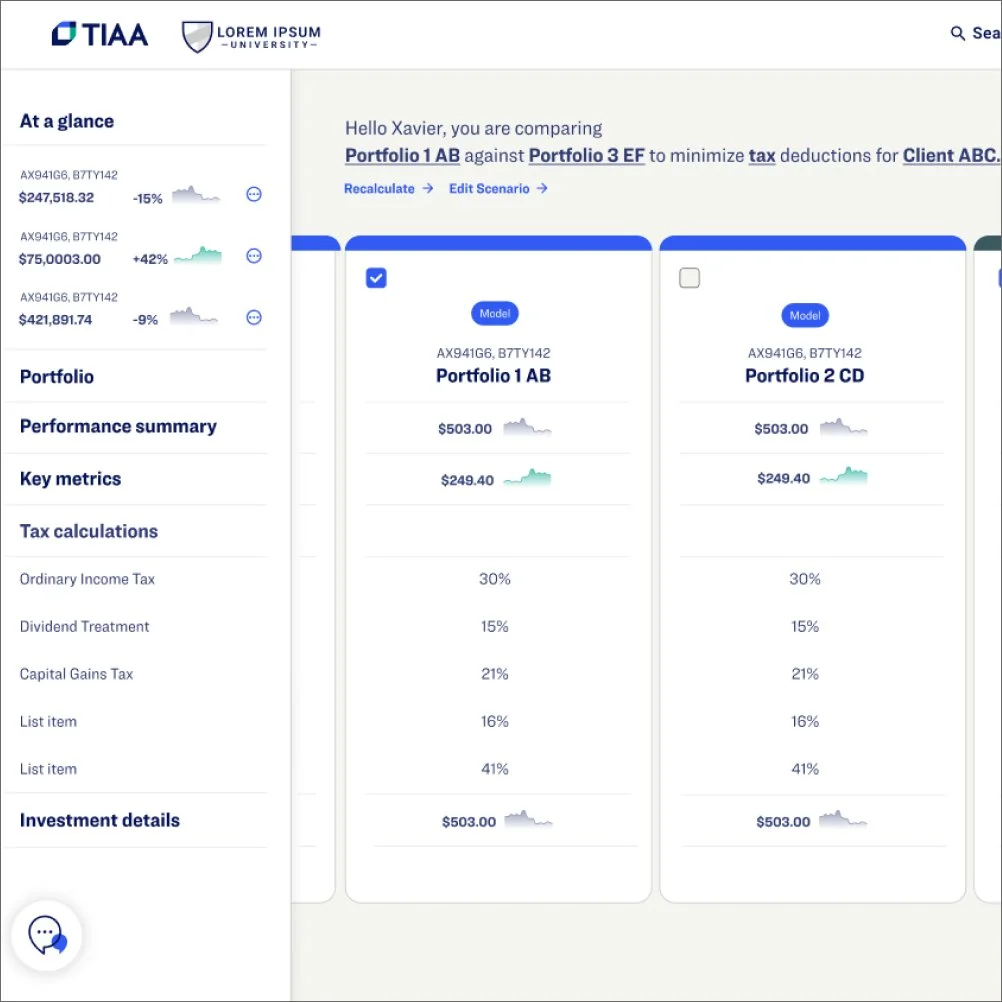
Task: Click the TIAA logo
Action: 100,35
